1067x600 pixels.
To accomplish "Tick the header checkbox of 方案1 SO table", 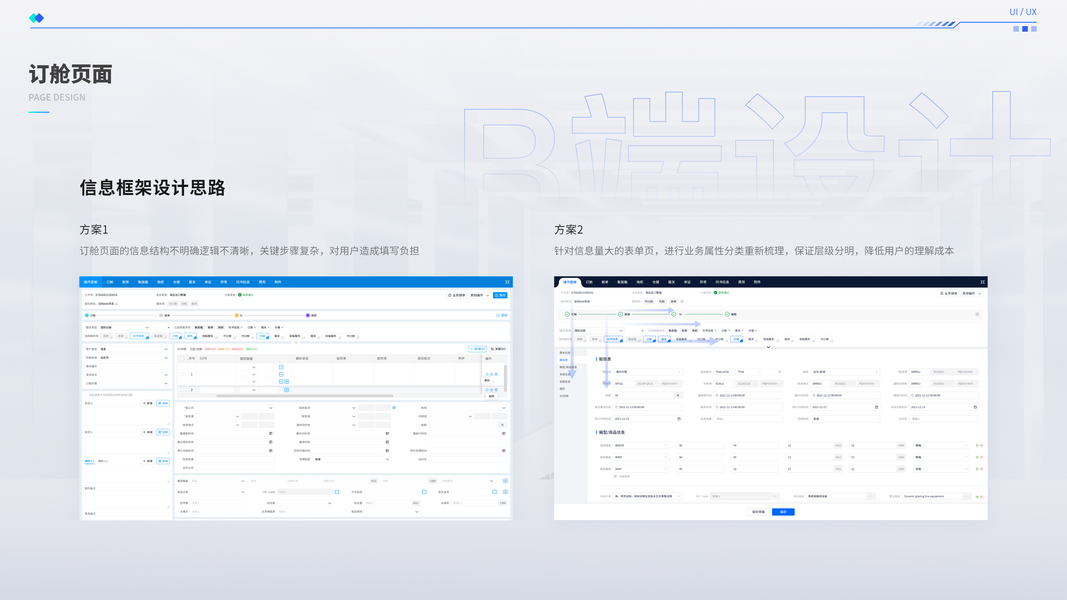I will point(182,359).
